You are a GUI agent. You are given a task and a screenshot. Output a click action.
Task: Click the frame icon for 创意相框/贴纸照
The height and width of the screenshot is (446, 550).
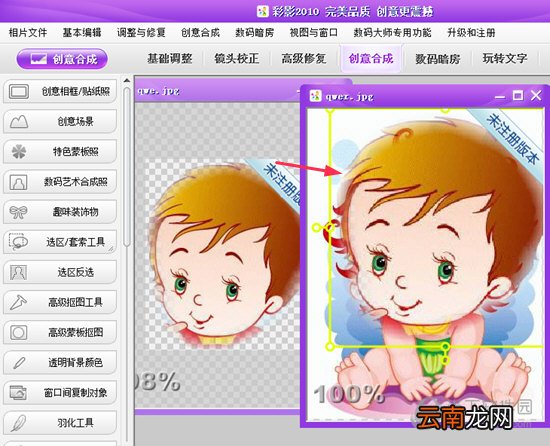coord(19,92)
